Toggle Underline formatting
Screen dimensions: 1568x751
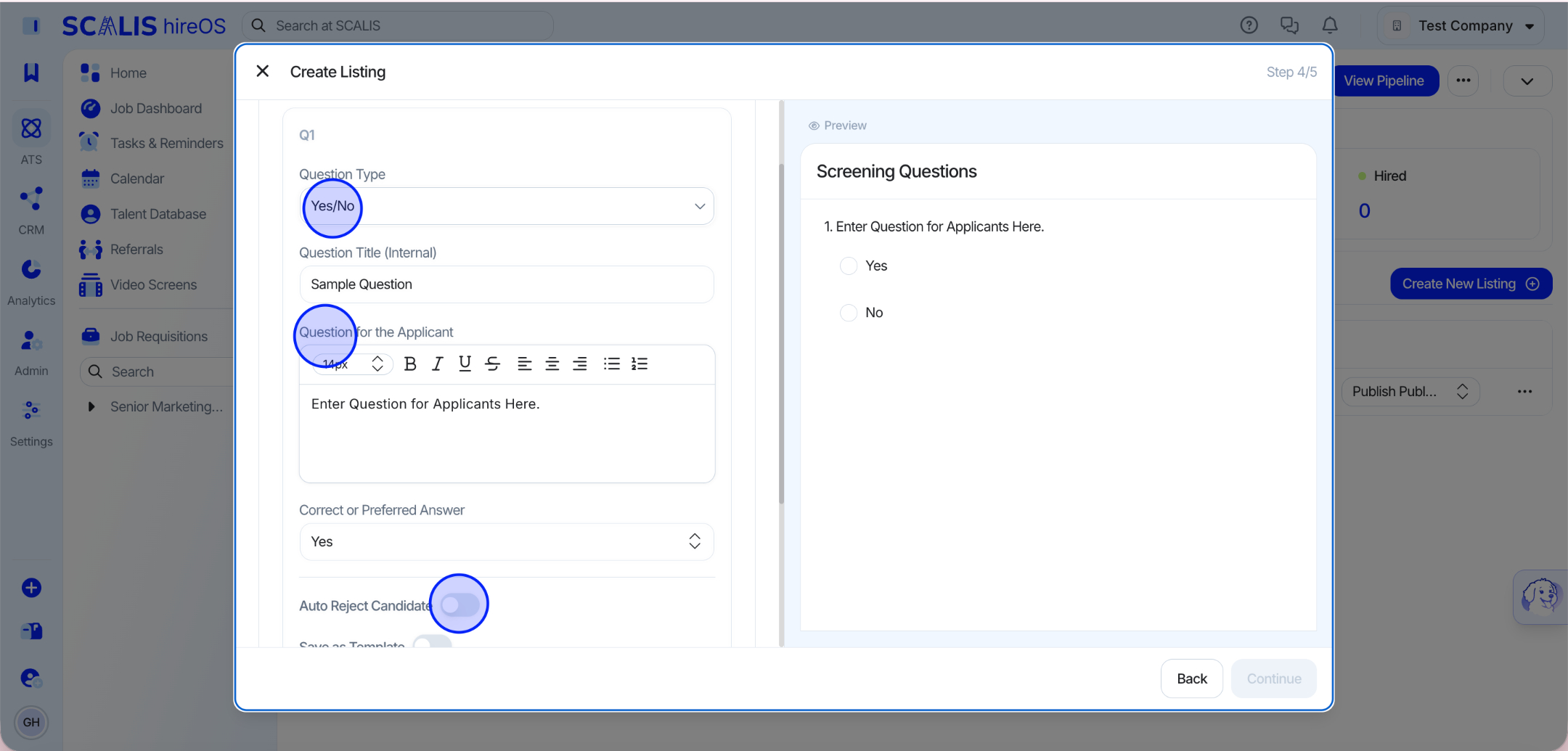click(465, 364)
